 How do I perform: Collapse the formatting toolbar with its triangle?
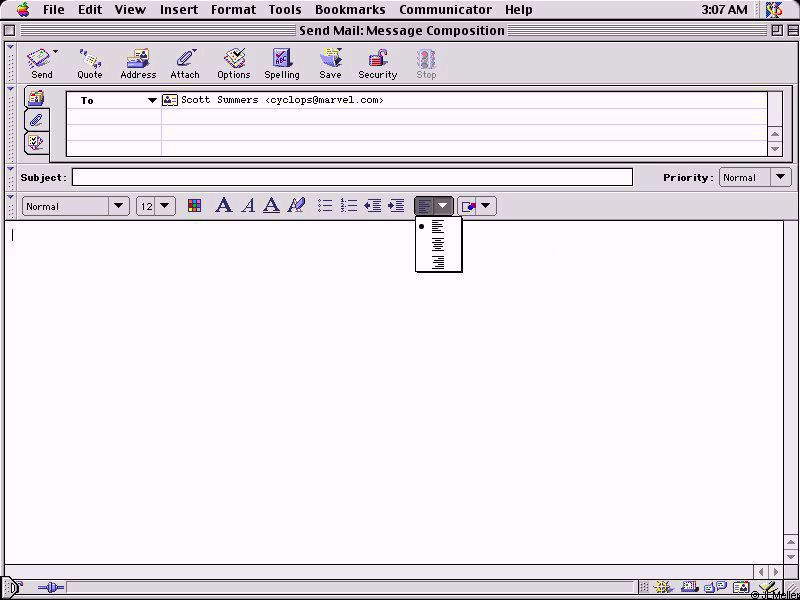click(11, 196)
